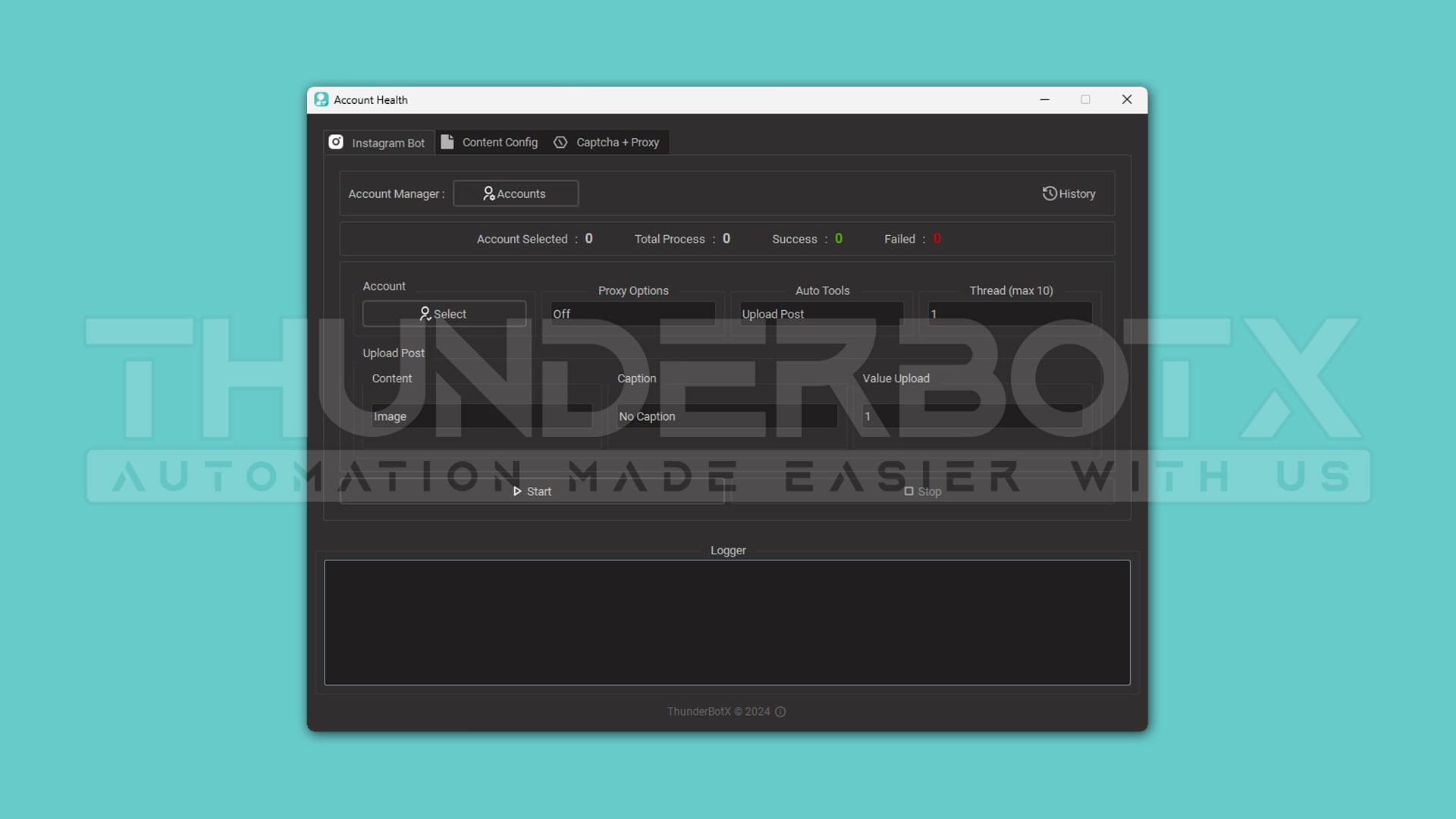Screen dimensions: 1456x819
Task: Click inside the Logger output box
Action: 726,622
